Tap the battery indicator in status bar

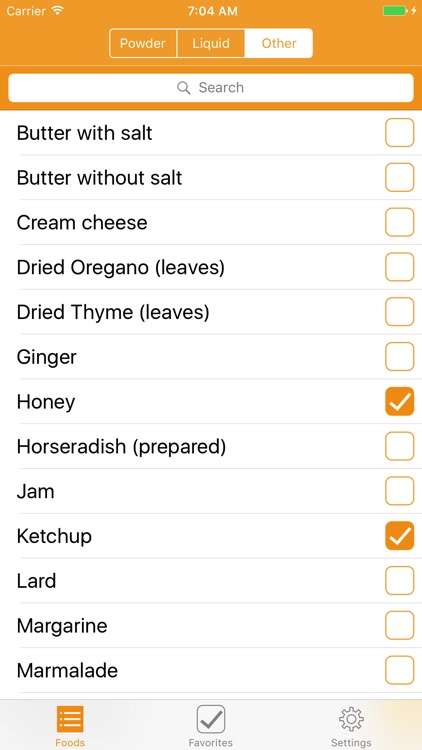(x=395, y=11)
